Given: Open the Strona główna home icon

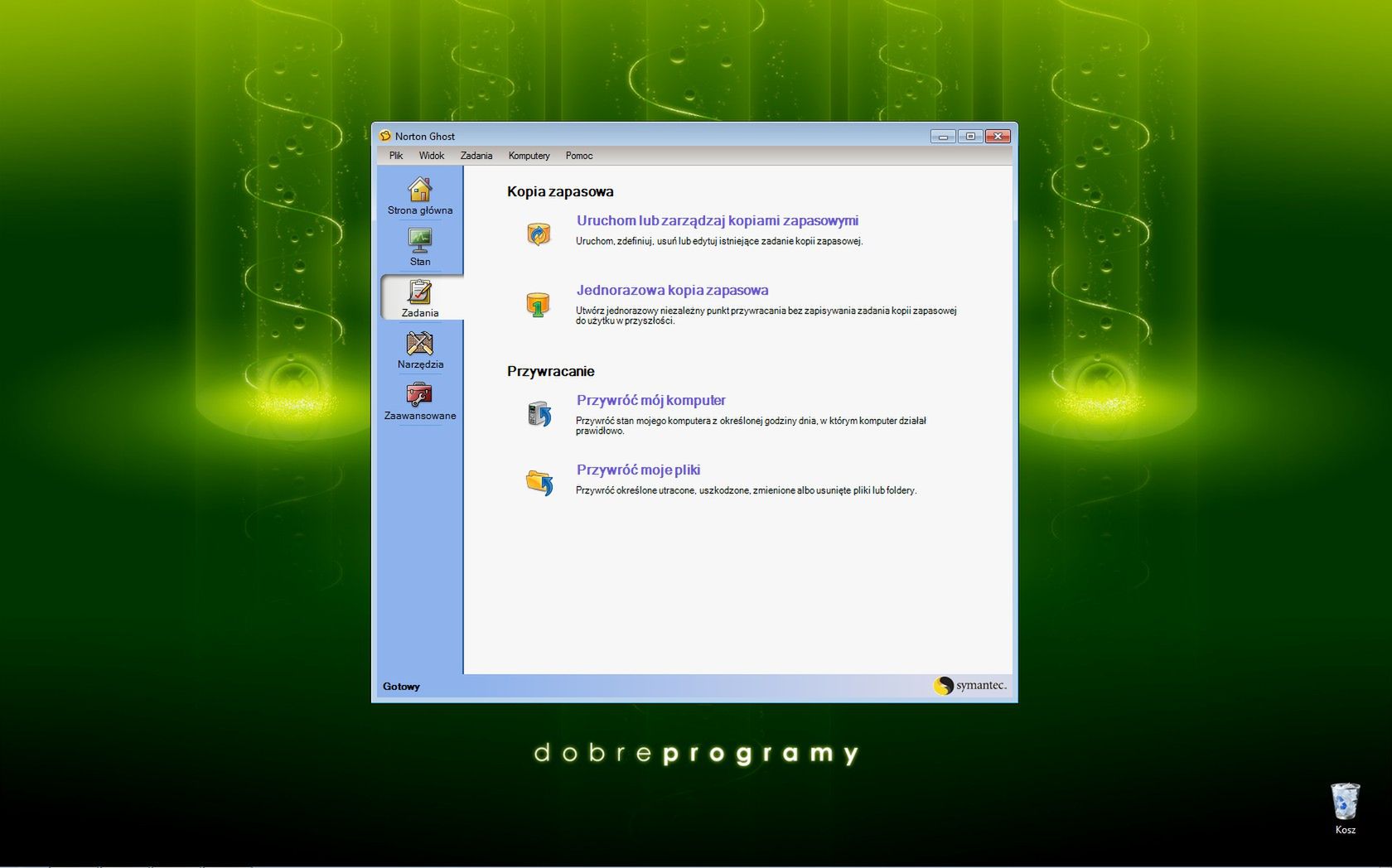Looking at the screenshot, I should point(420,190).
